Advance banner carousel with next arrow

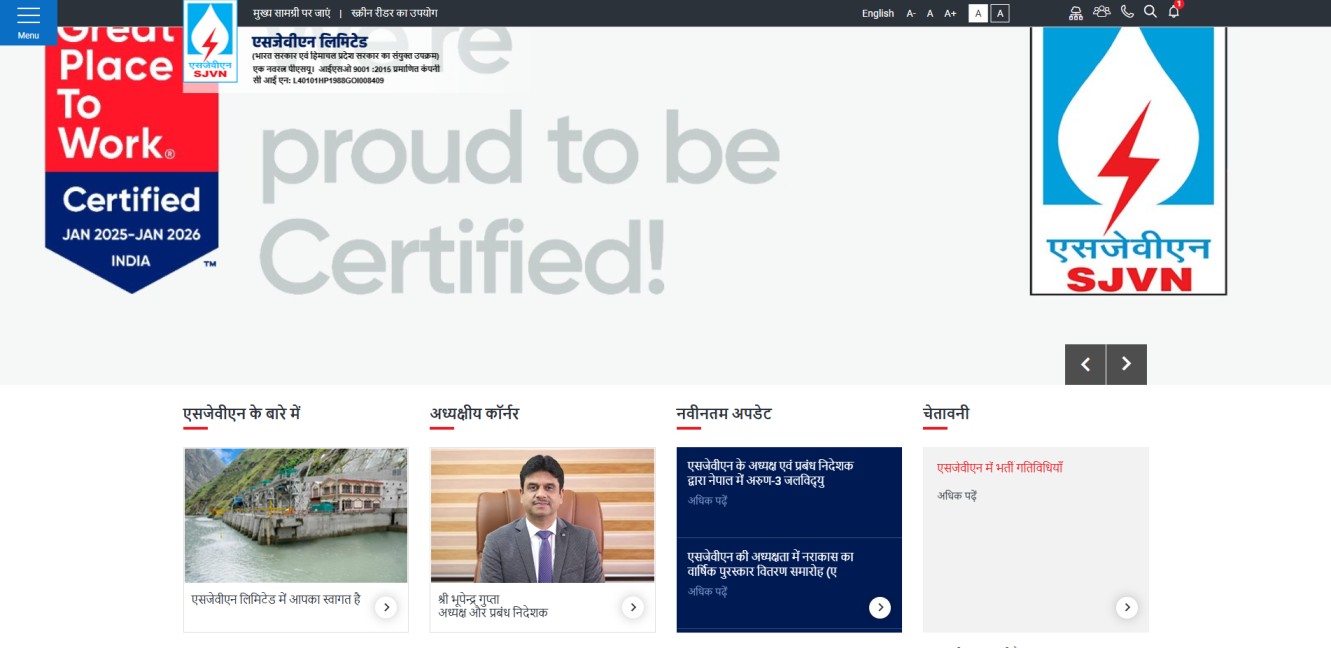(x=1126, y=364)
